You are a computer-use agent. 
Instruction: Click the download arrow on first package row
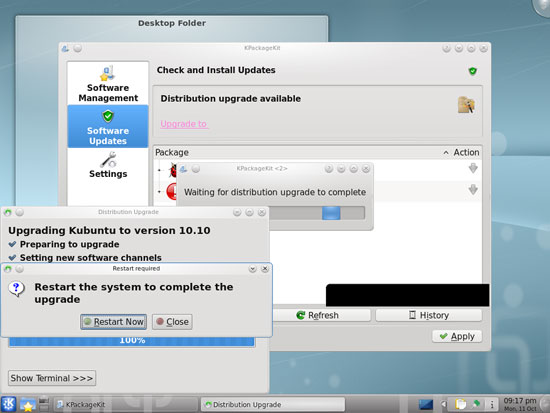pos(473,168)
